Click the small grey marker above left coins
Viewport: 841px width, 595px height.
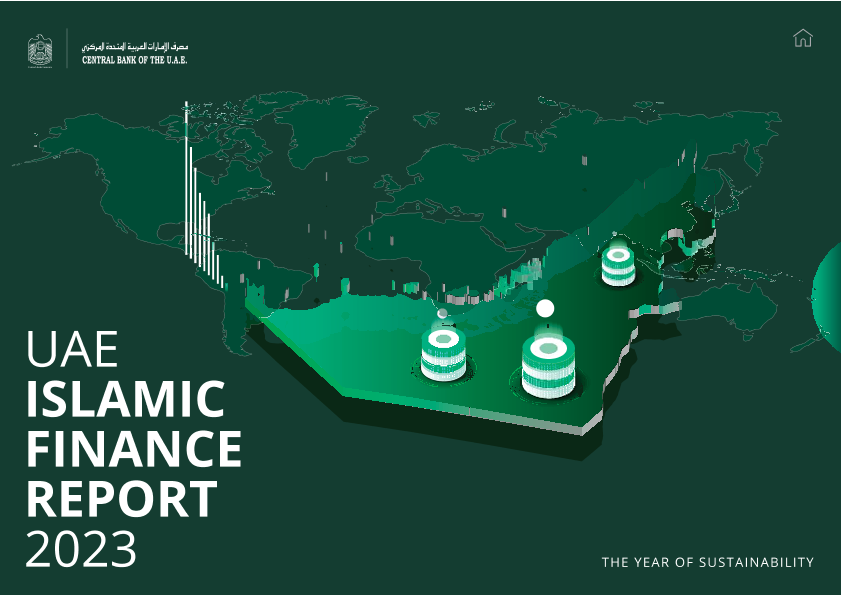click(x=442, y=314)
